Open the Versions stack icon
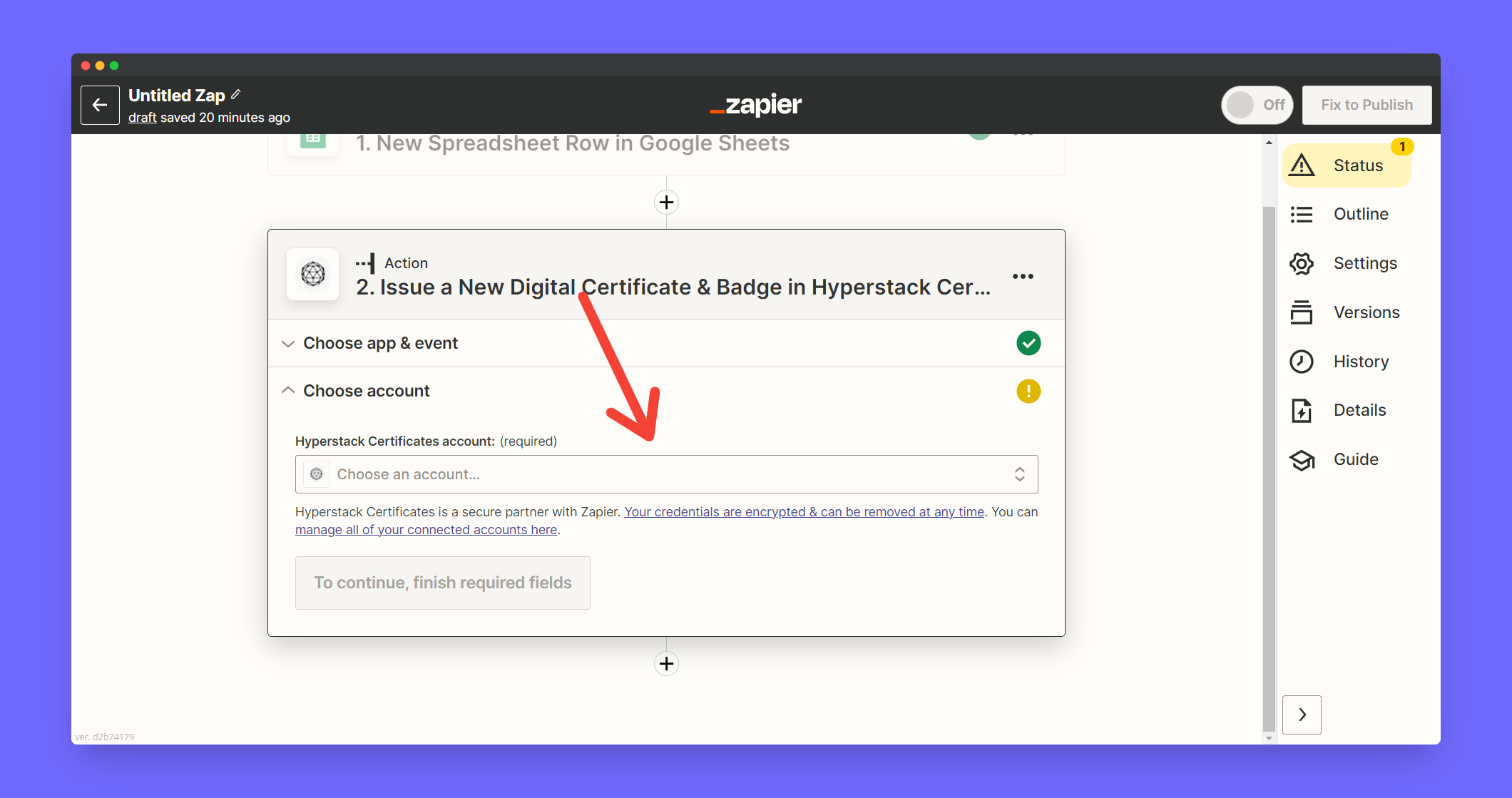Image resolution: width=1512 pixels, height=798 pixels. (1302, 312)
